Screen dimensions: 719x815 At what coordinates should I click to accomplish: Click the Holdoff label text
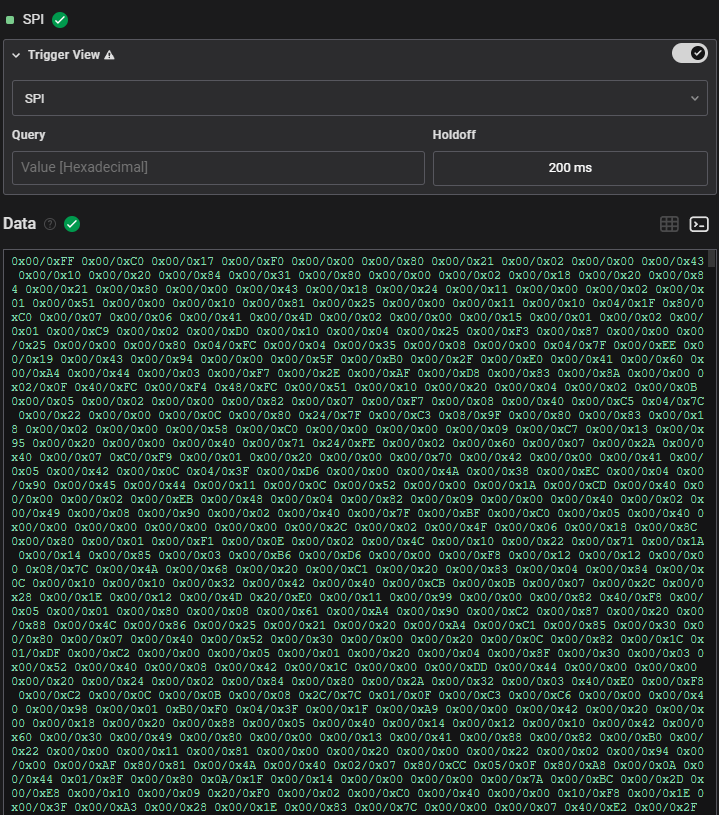coord(455,134)
